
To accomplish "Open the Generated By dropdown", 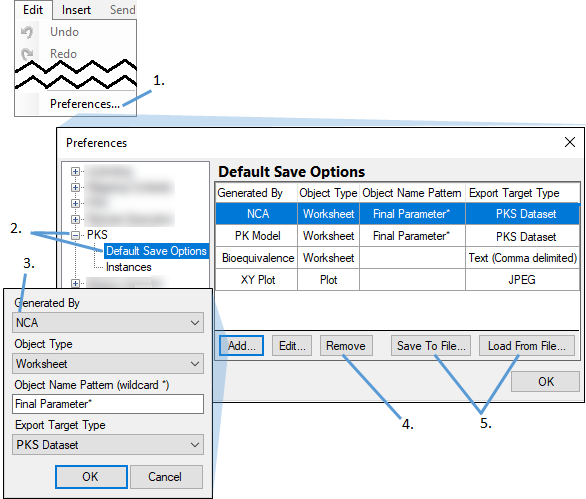I will [x=108, y=323].
